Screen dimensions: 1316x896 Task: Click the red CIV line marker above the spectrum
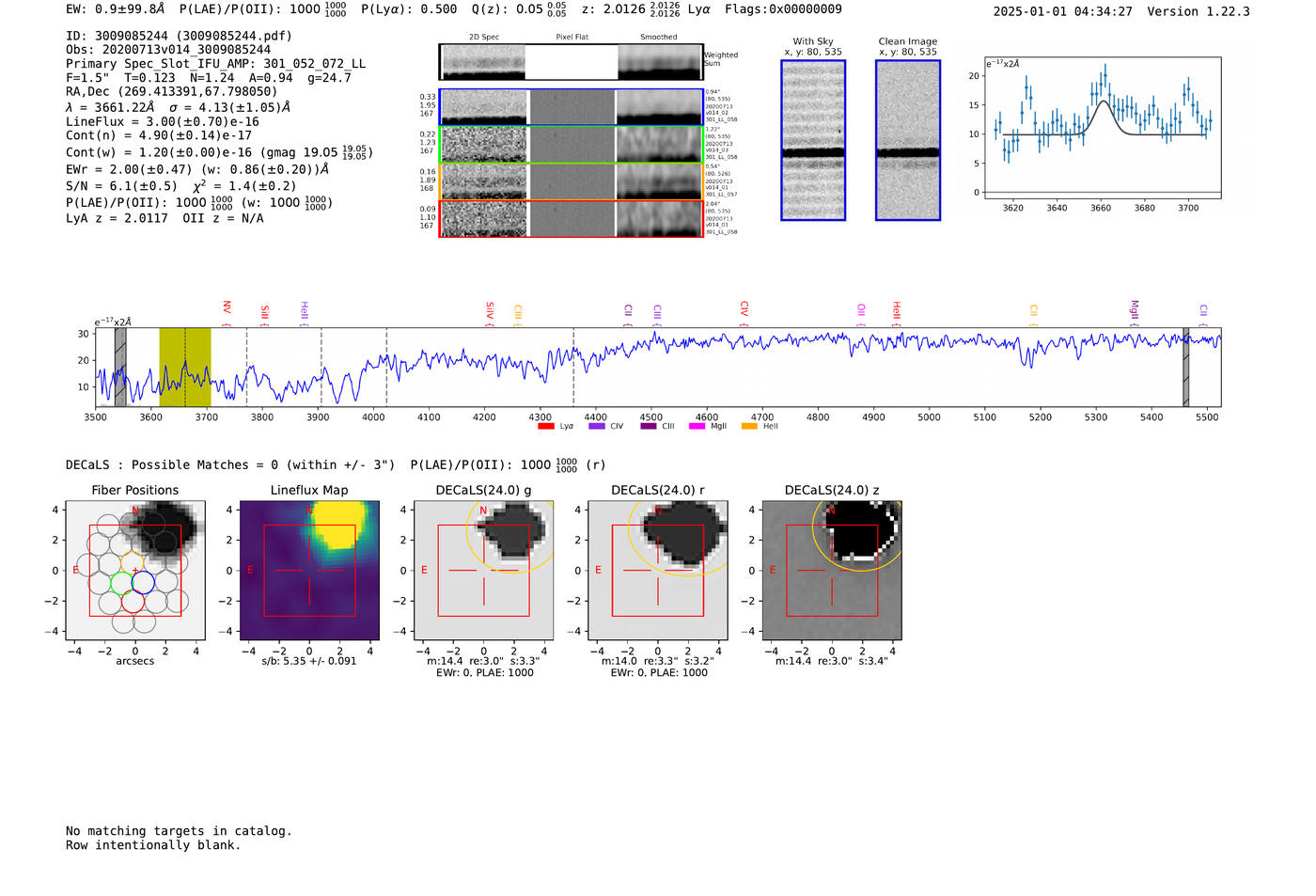(744, 313)
